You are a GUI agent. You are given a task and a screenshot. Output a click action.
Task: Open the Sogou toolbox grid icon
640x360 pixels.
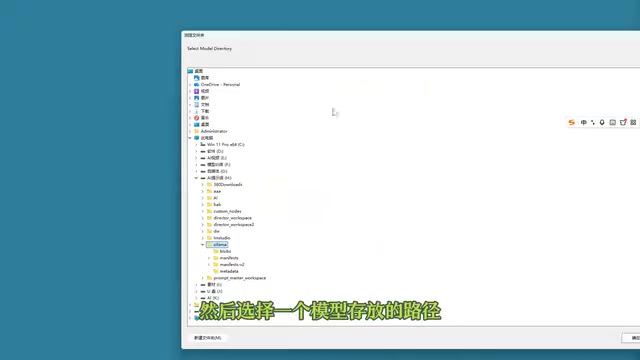tap(633, 122)
